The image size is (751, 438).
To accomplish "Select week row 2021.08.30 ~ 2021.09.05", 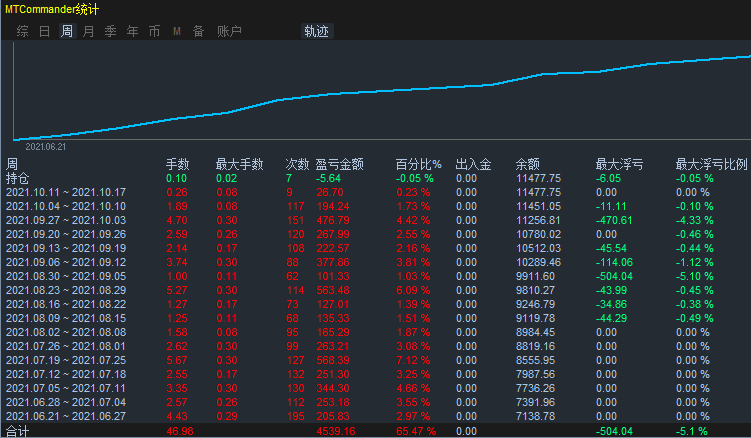I will pyautogui.click(x=376, y=276).
